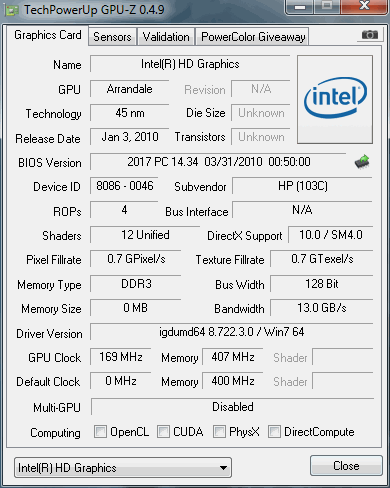Select the Graphics Card tab
Screen dimensions: 390x488
click(x=47, y=35)
